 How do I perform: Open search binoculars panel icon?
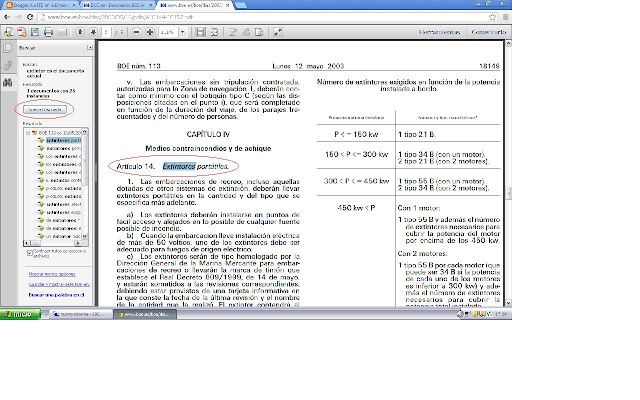click(8, 82)
